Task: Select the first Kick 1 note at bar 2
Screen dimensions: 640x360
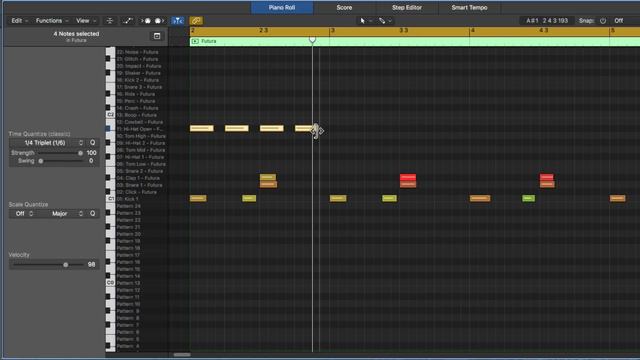Action: pos(198,198)
